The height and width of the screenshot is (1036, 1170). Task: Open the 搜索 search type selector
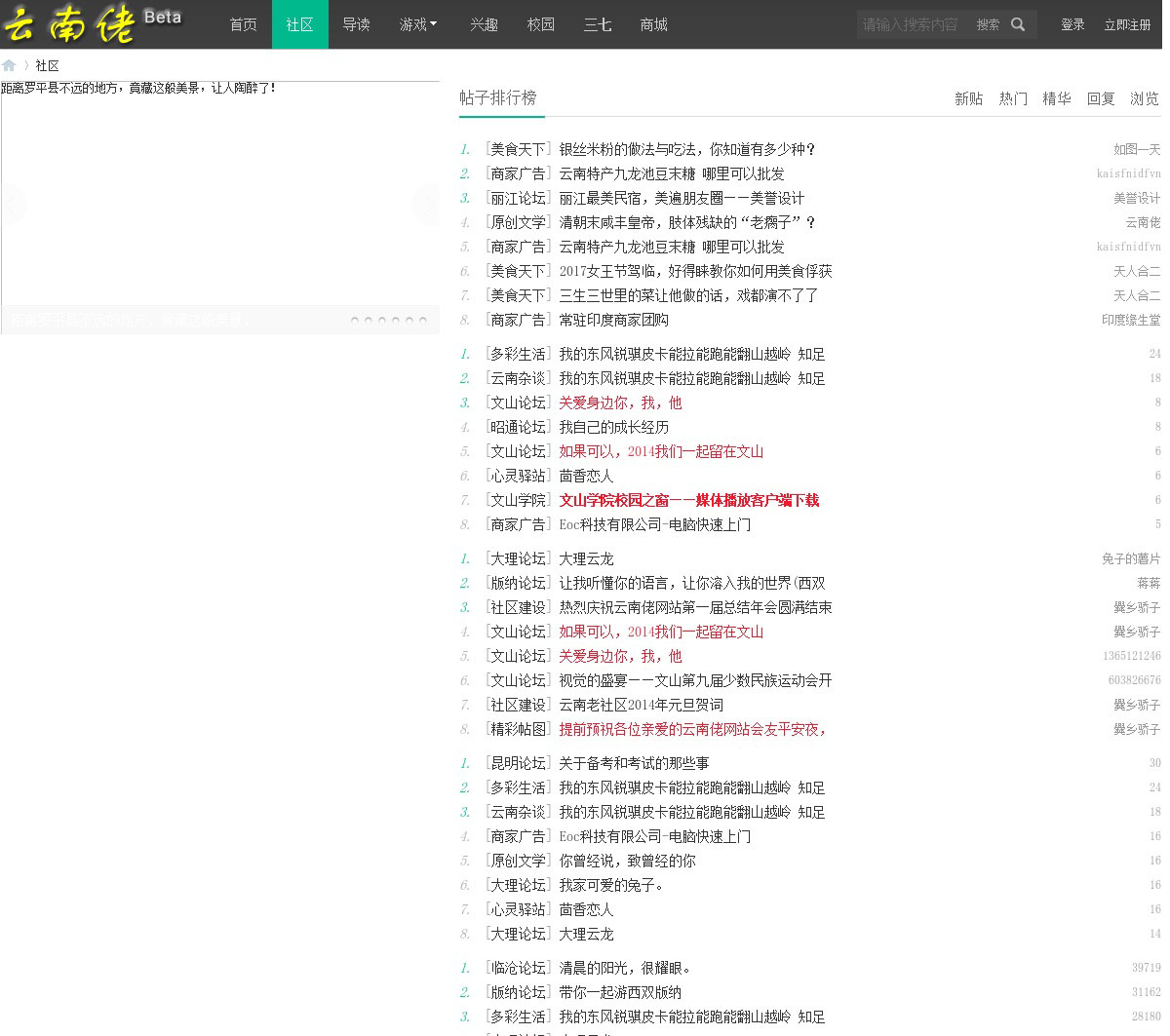tap(988, 24)
